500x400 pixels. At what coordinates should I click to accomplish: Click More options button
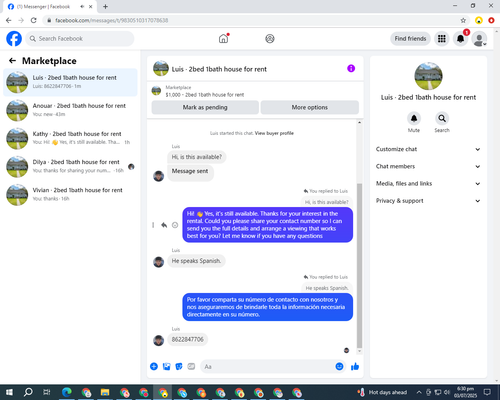(310, 107)
